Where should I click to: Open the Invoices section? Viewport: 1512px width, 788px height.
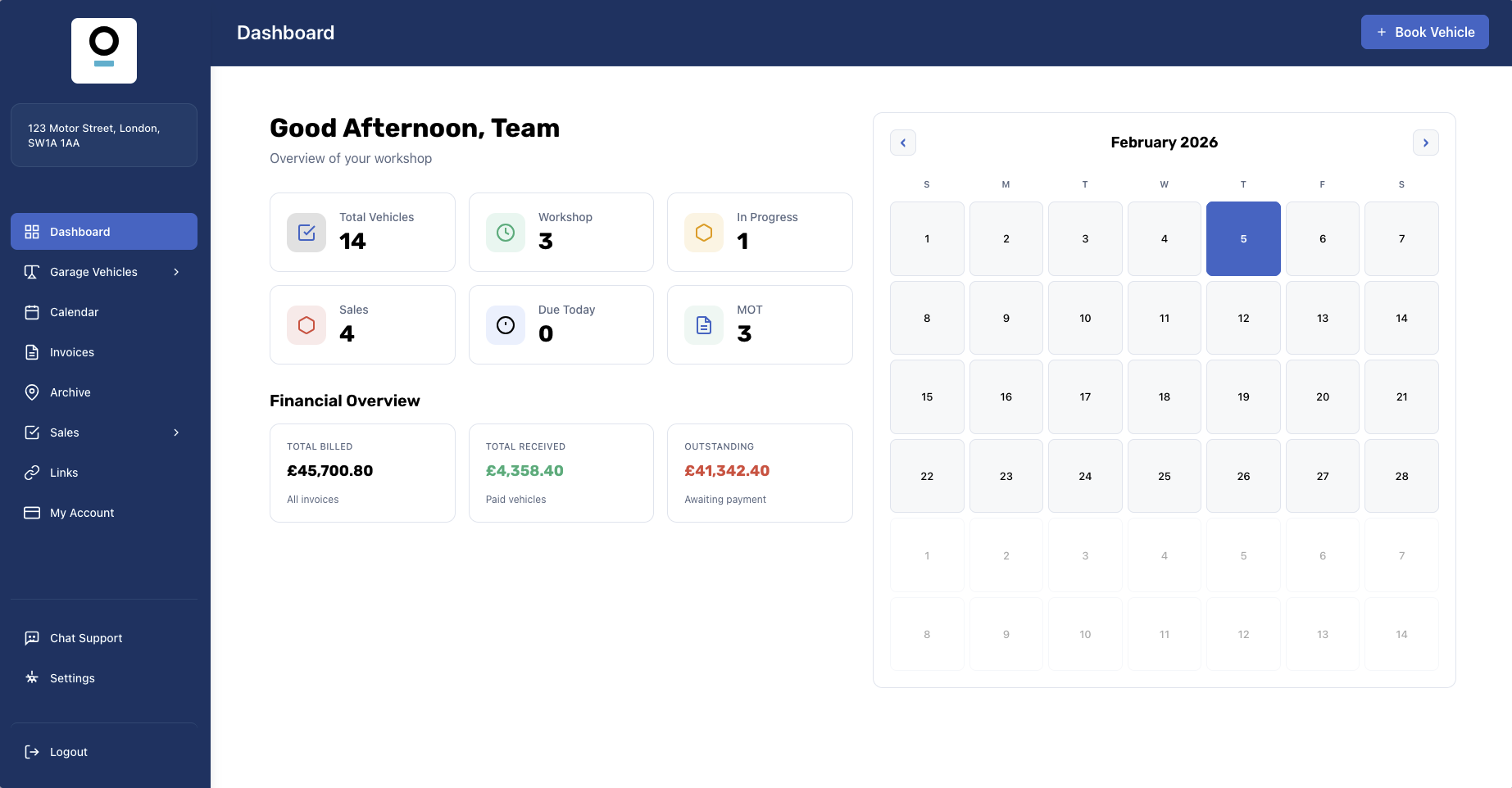pos(72,352)
